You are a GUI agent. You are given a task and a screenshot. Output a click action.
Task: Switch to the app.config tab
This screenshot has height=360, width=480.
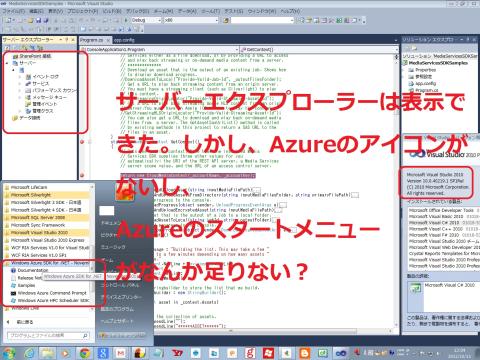pyautogui.click(x=124, y=40)
